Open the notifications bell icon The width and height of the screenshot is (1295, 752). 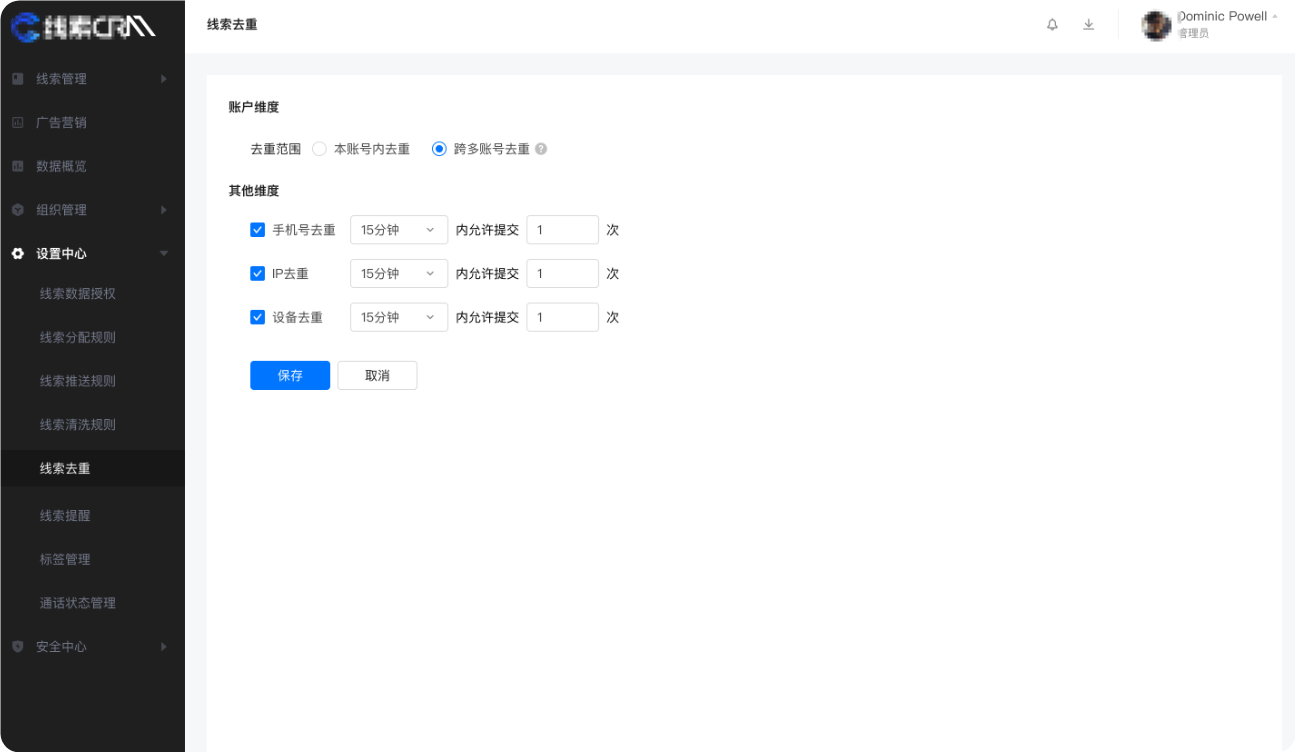point(1052,24)
